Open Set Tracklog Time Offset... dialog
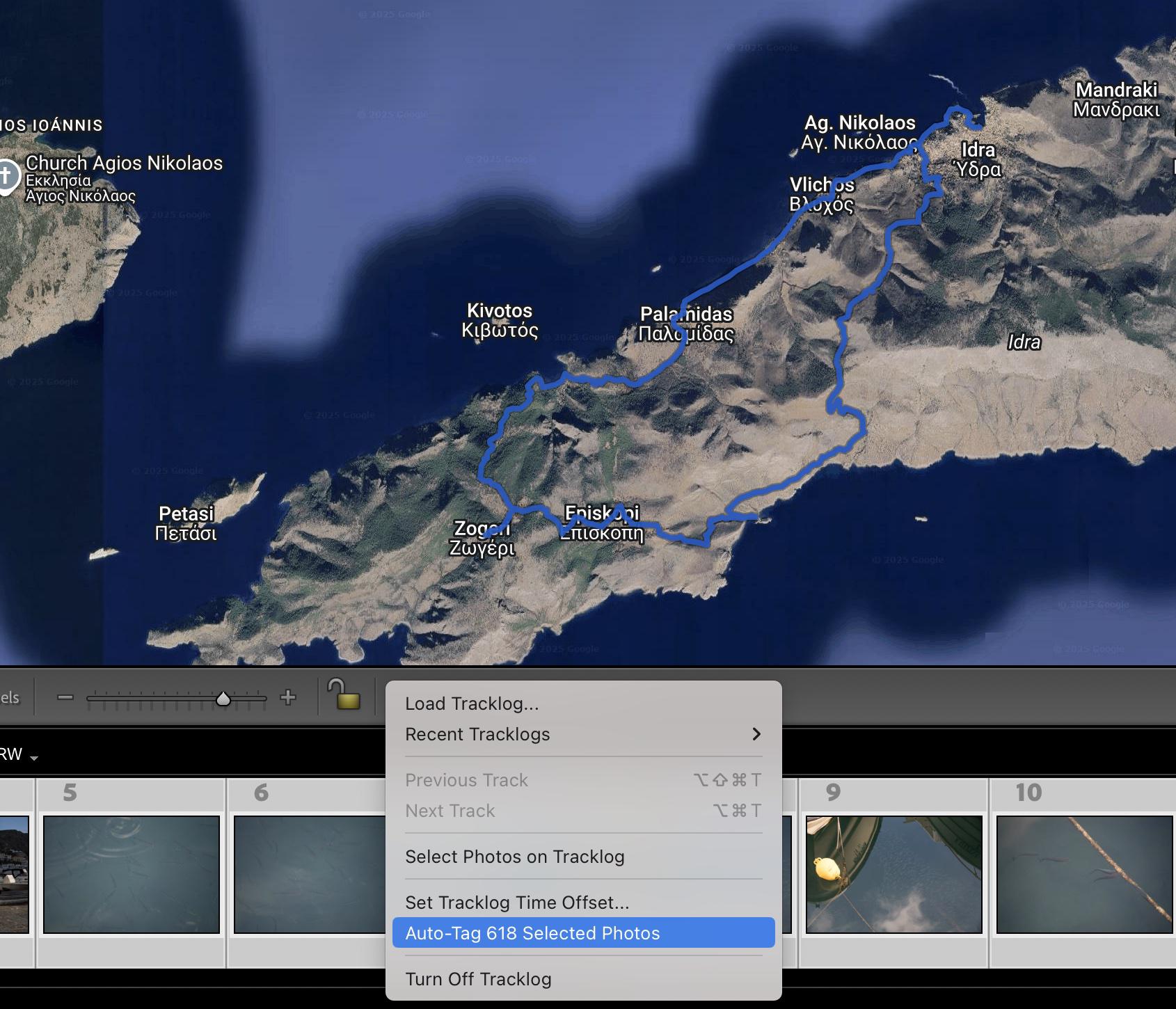The width and height of the screenshot is (1176, 1009). [516, 903]
